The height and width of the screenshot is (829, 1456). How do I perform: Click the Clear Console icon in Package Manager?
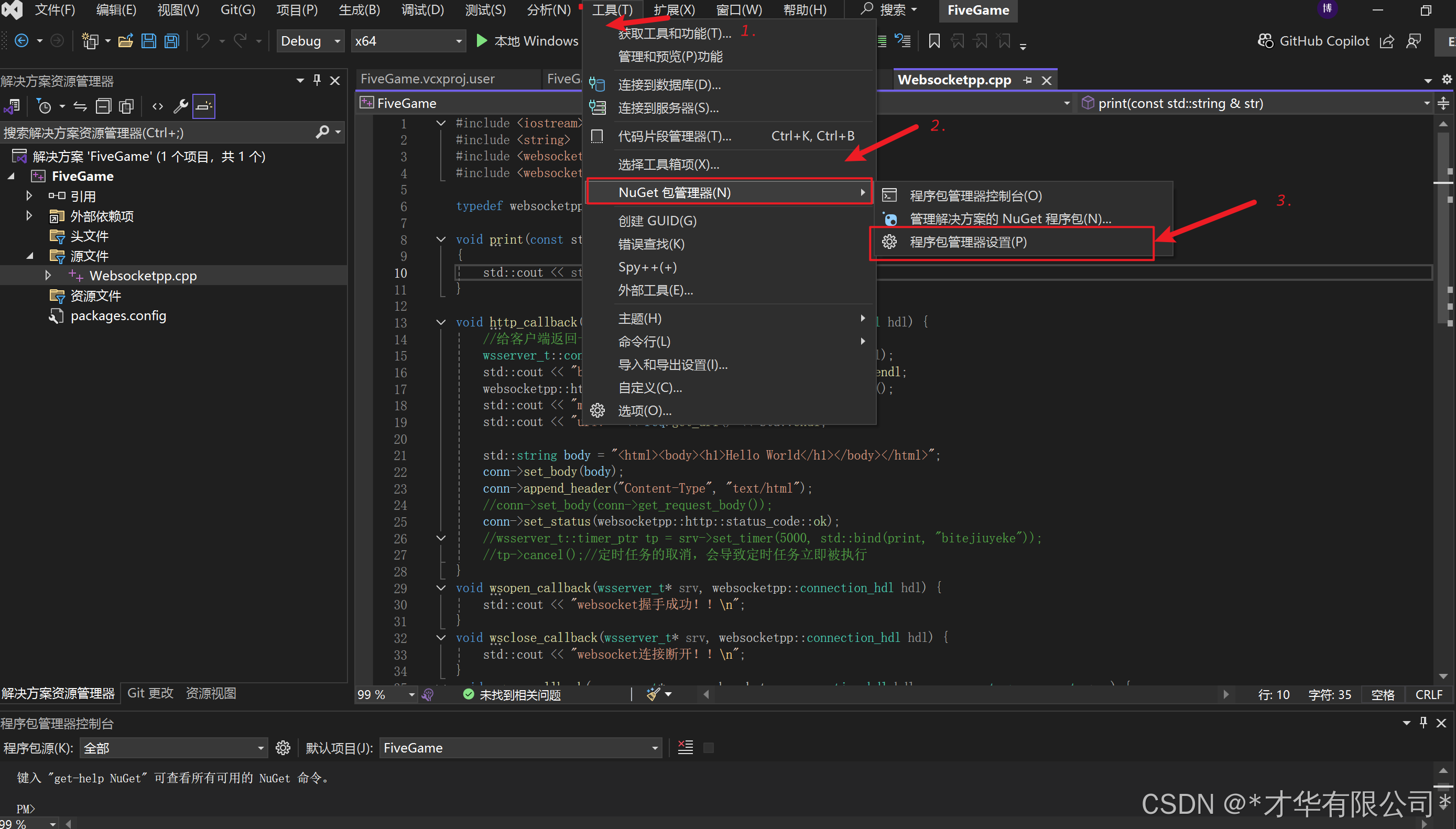tap(685, 748)
